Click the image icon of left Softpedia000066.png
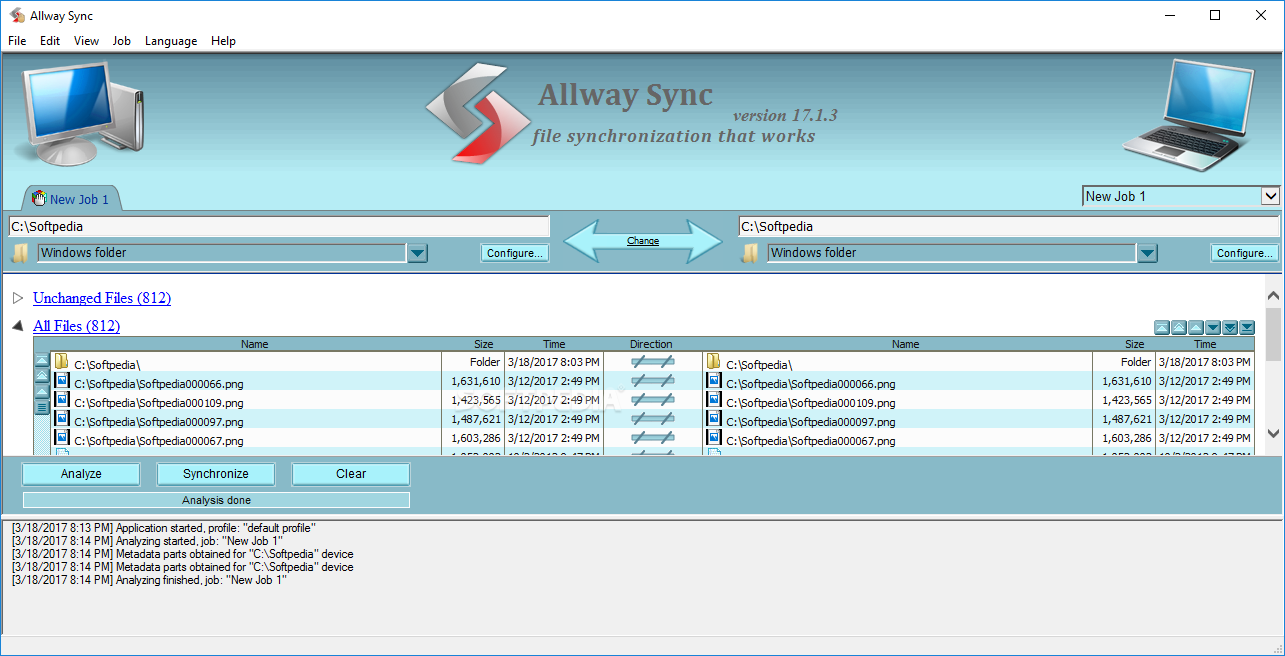The height and width of the screenshot is (656, 1285). (61, 380)
